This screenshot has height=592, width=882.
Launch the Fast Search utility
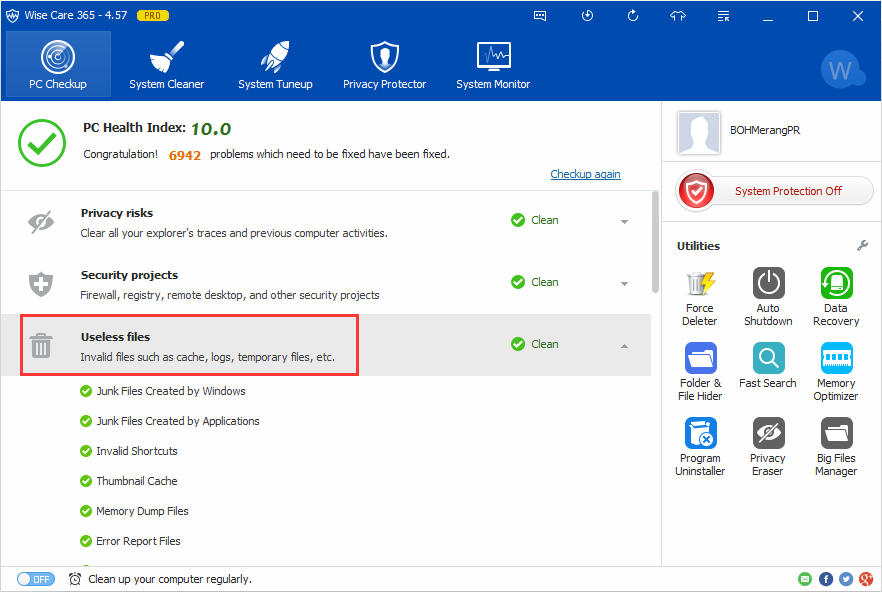(768, 365)
